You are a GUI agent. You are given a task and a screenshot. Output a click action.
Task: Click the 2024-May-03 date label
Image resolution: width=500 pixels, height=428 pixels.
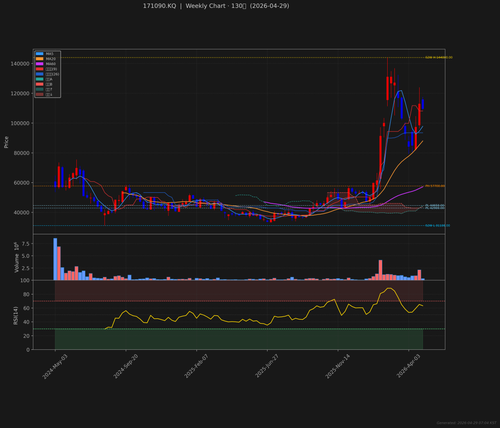55,366
